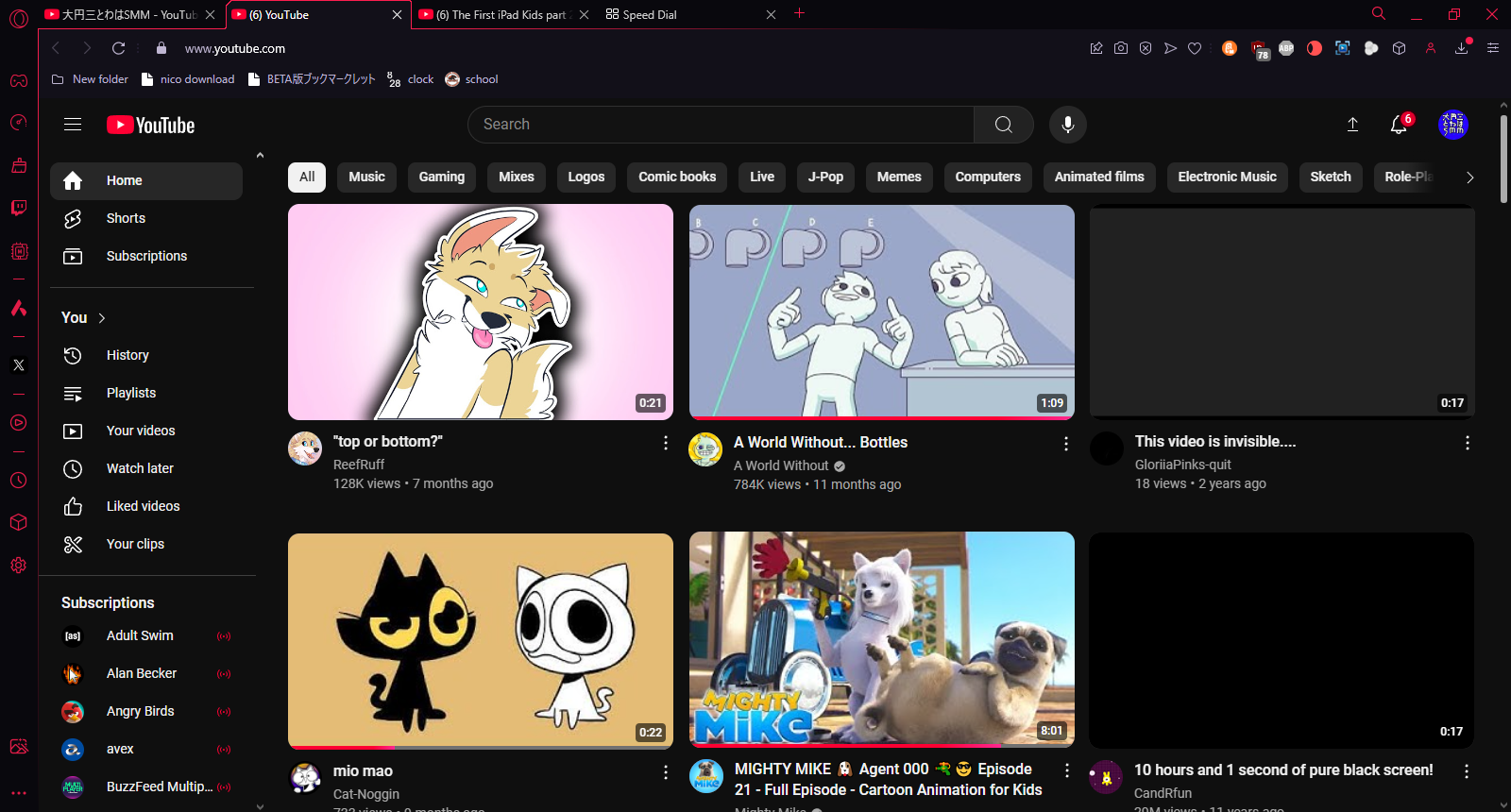The width and height of the screenshot is (1511, 812).
Task: Open Your clips in the sidebar
Action: click(146, 544)
